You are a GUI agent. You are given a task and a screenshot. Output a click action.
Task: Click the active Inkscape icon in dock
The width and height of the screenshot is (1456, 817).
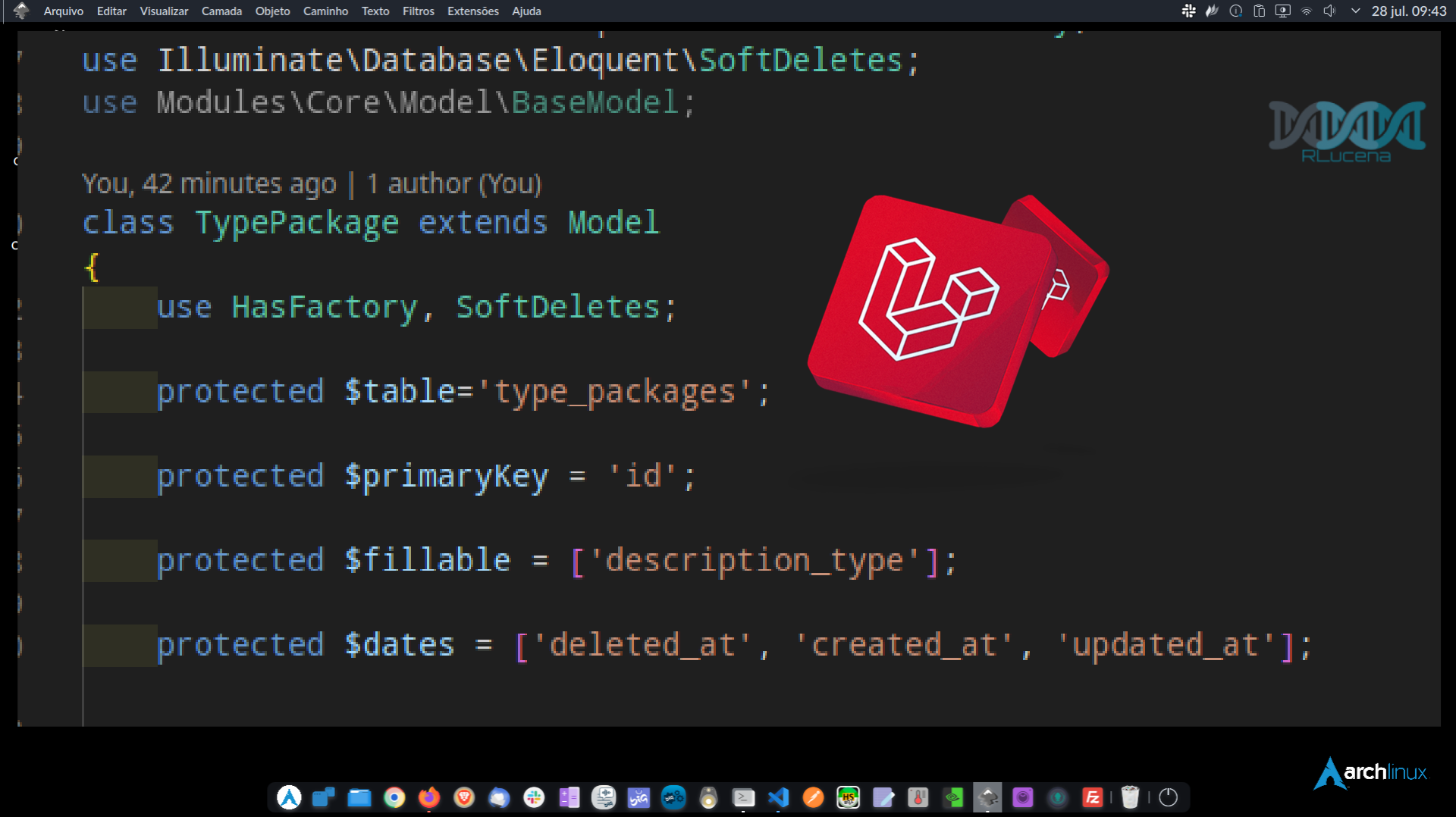point(987,797)
